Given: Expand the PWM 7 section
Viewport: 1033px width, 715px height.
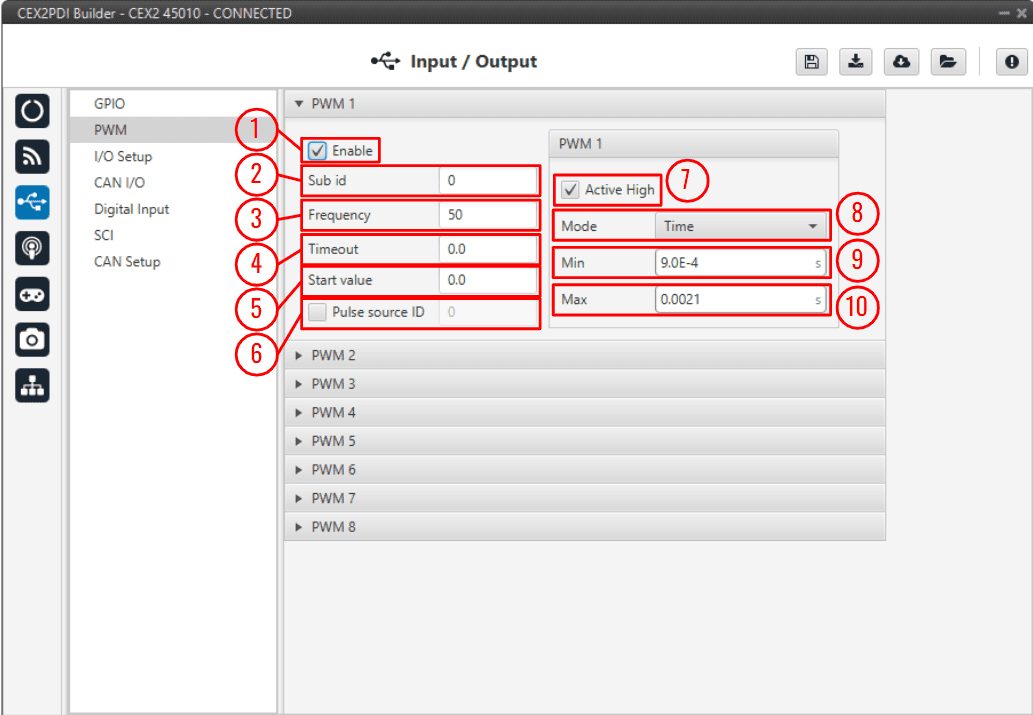Looking at the screenshot, I should pos(584,498).
